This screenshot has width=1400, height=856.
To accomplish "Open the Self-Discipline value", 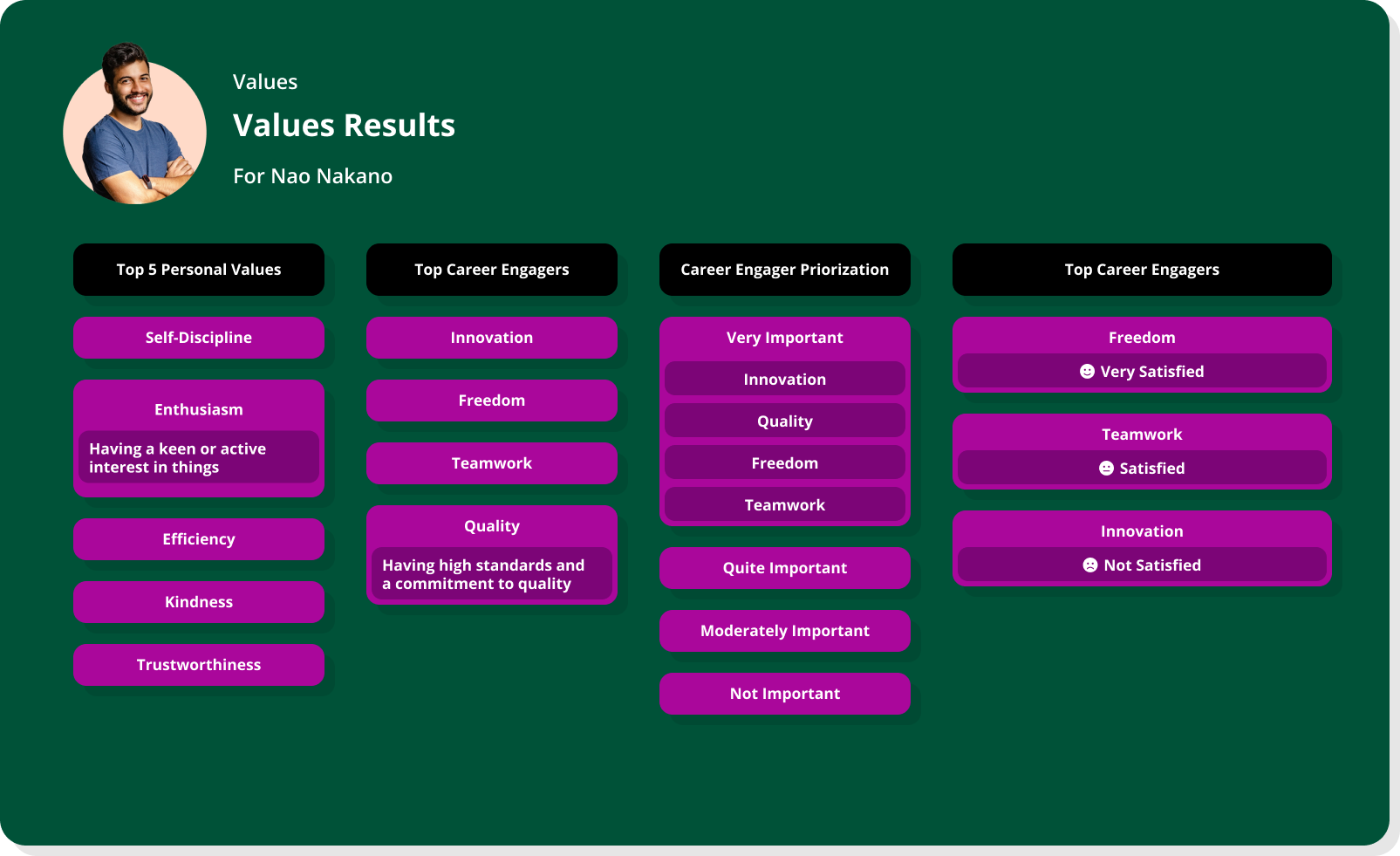I will click(199, 338).
